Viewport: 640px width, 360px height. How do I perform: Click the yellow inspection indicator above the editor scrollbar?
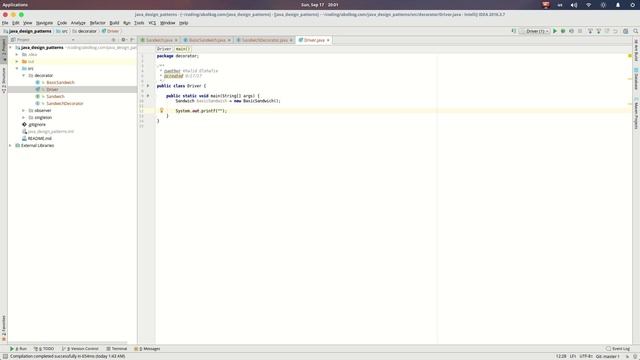point(630,56)
